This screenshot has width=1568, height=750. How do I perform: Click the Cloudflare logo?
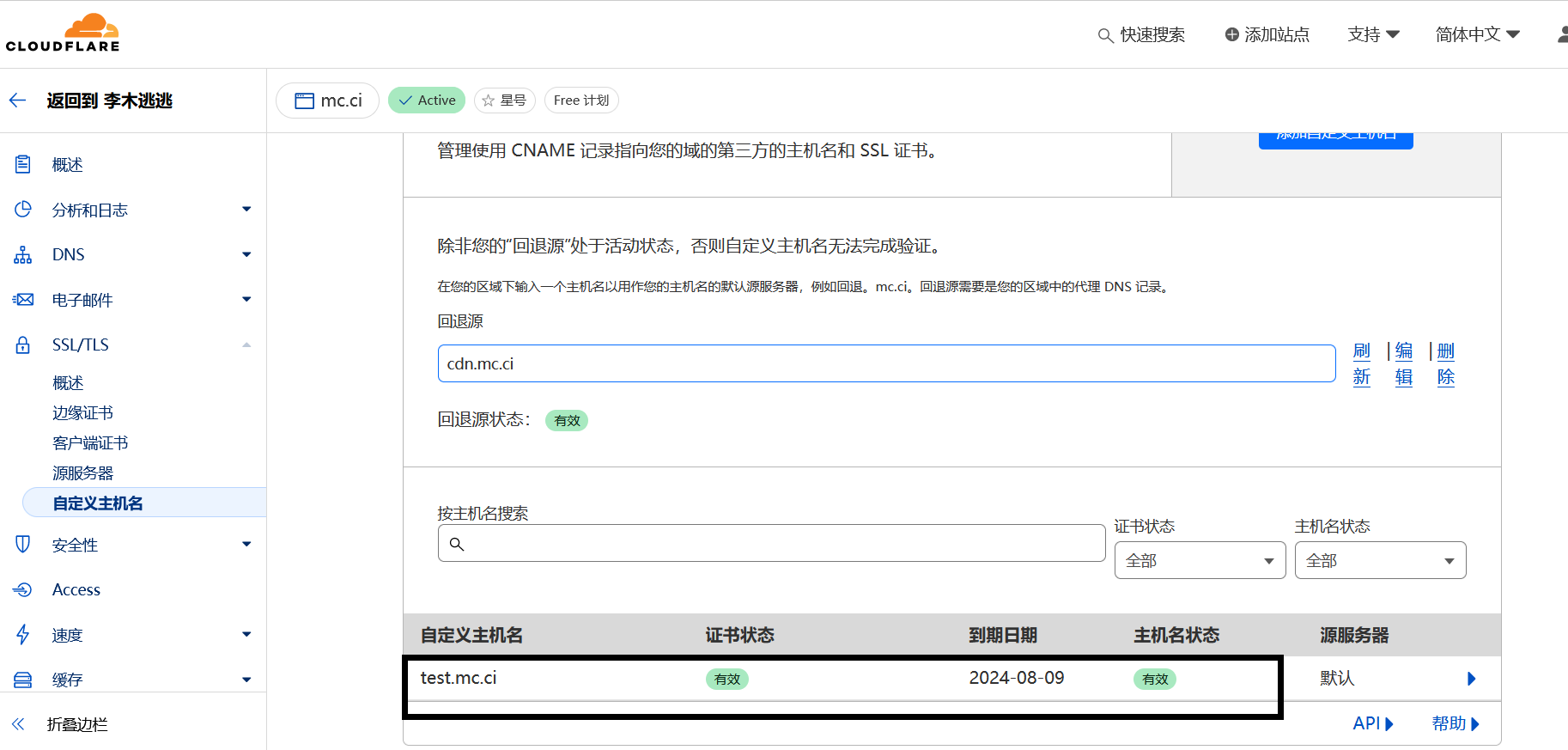(63, 33)
